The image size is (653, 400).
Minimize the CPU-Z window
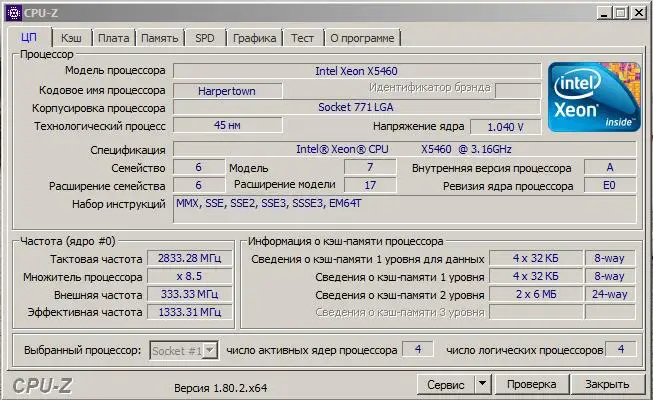(x=605, y=13)
